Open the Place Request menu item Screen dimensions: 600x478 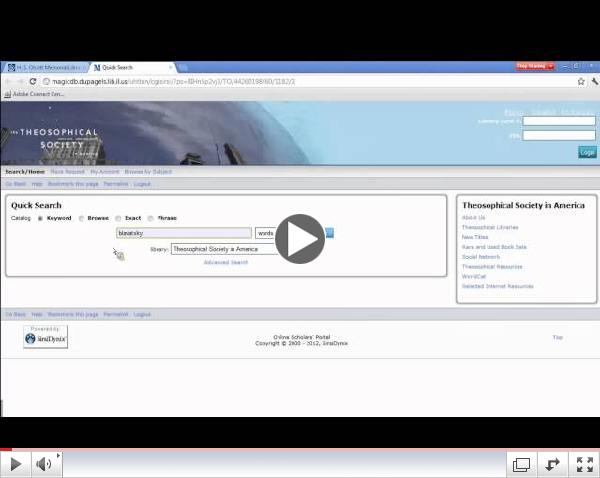coord(67,171)
